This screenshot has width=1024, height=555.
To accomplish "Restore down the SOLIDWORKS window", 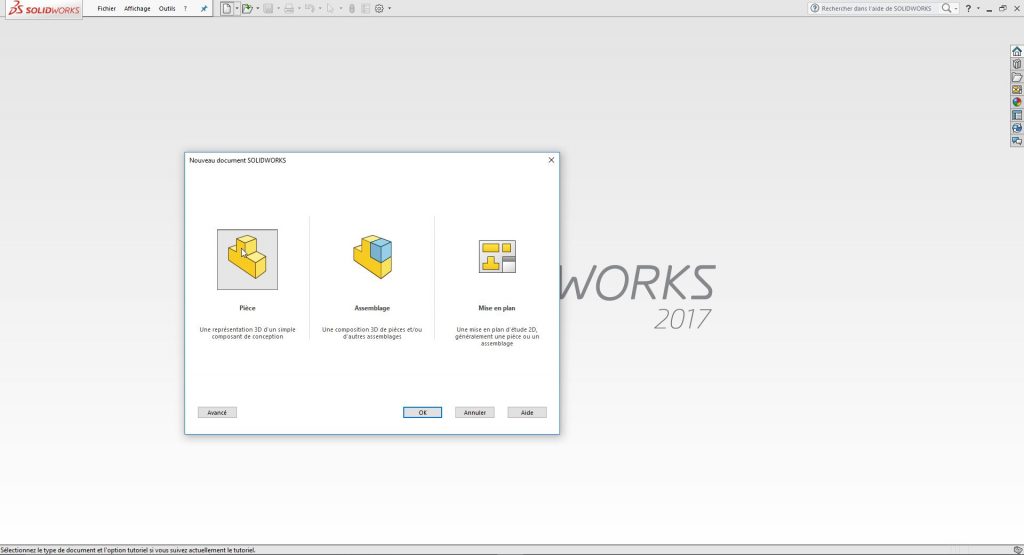I will pyautogui.click(x=1002, y=8).
